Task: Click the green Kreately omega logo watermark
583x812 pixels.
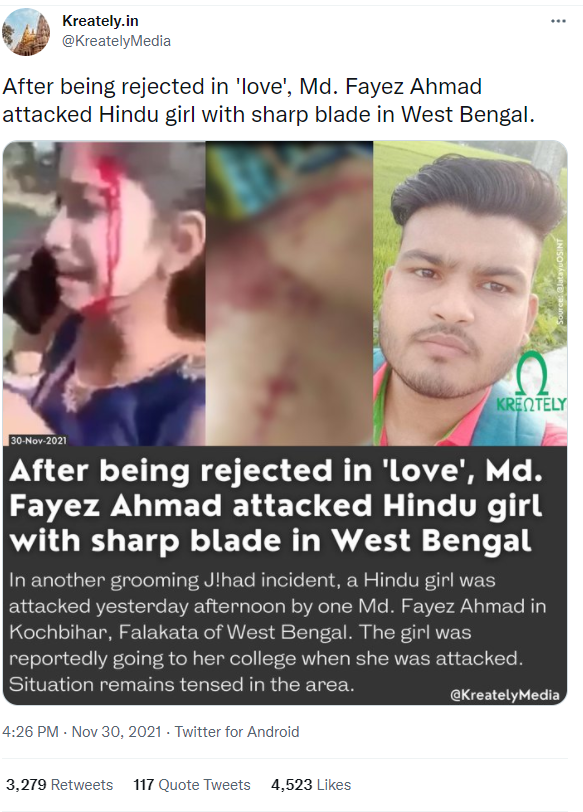Action: [532, 382]
